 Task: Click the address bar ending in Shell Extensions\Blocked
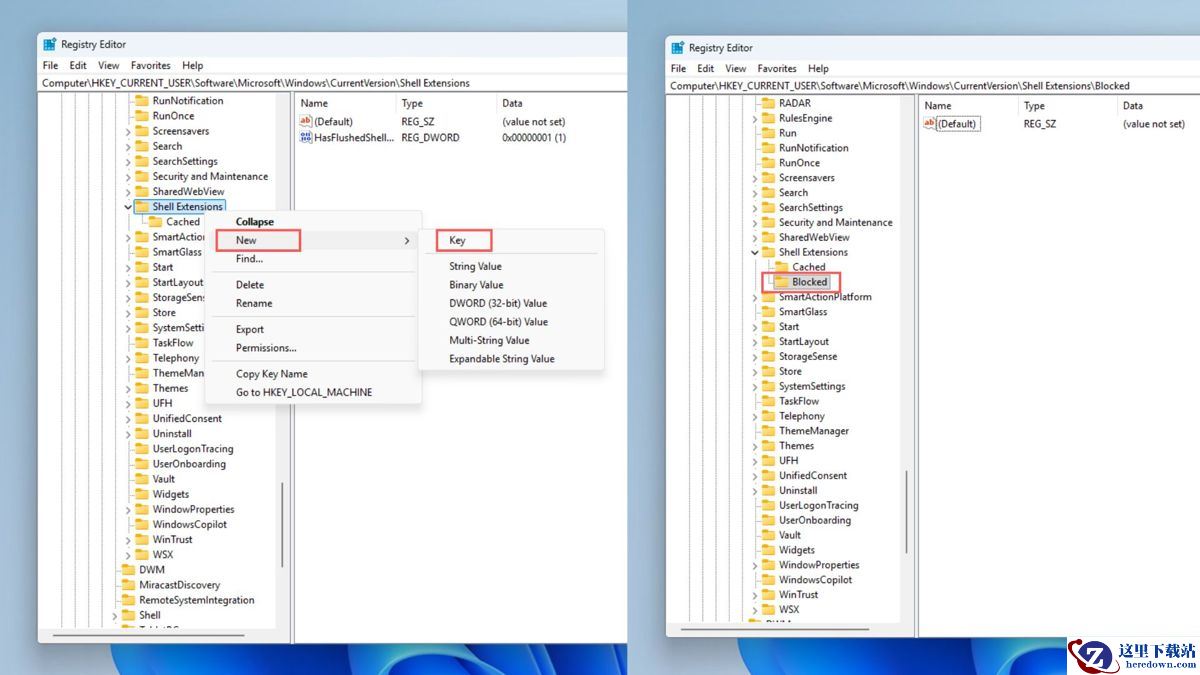900,86
